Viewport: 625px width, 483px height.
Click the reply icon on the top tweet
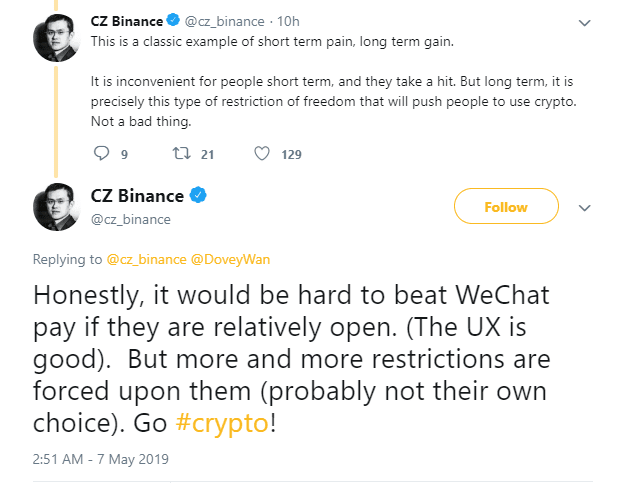pos(100,154)
